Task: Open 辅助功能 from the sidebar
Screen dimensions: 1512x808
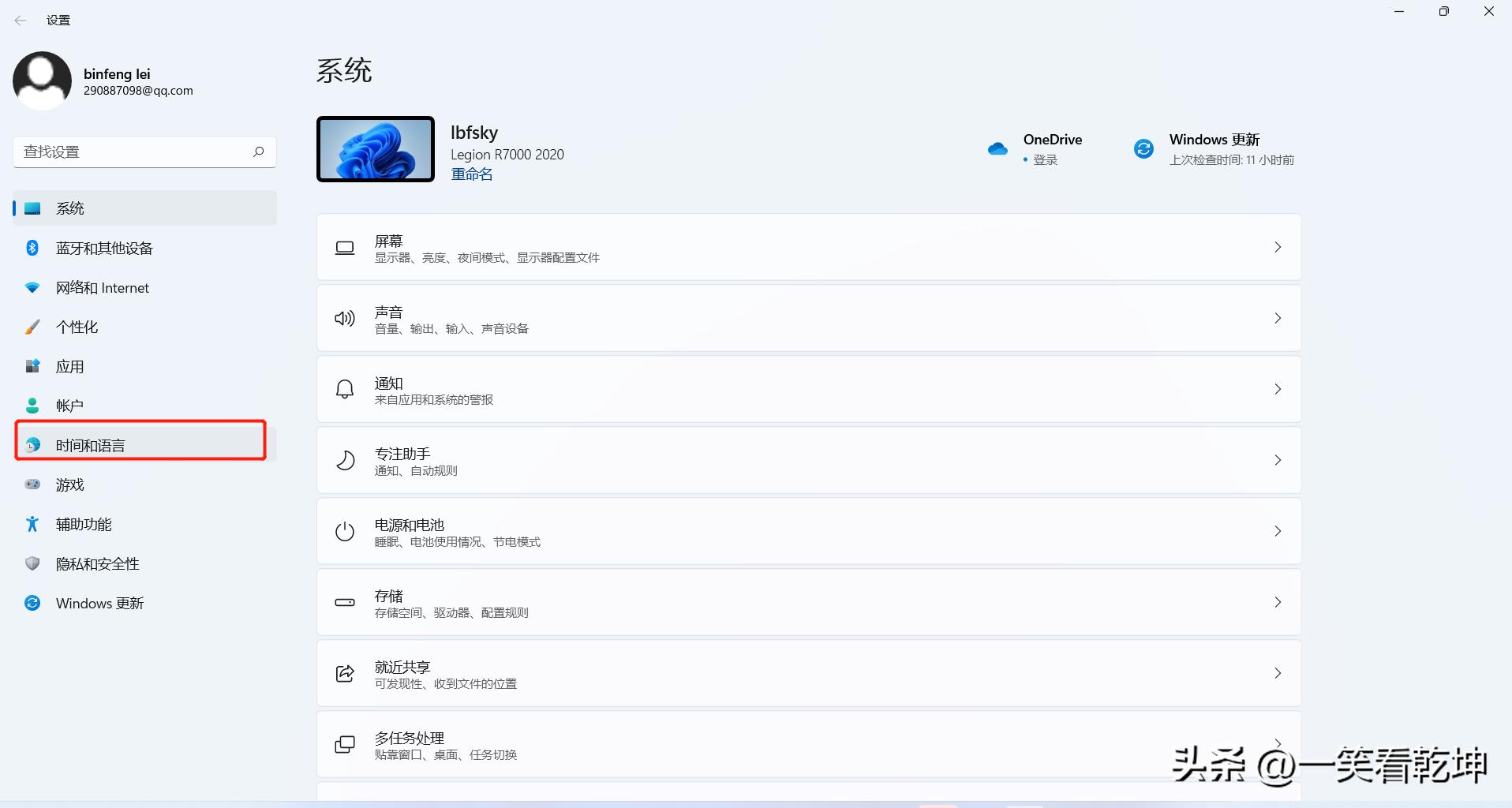Action: pos(84,524)
